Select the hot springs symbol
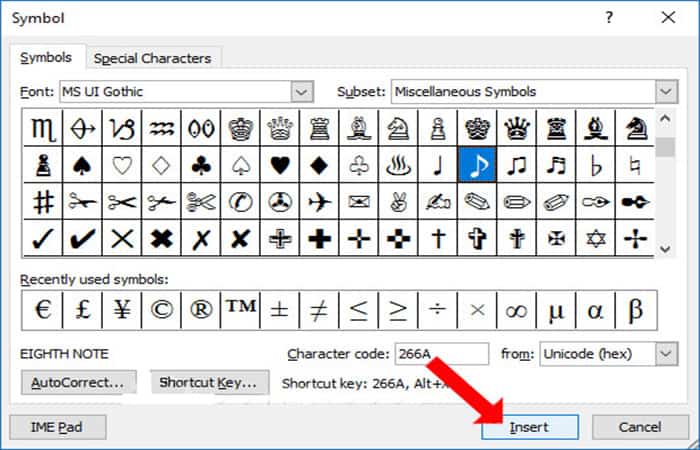 [398, 165]
